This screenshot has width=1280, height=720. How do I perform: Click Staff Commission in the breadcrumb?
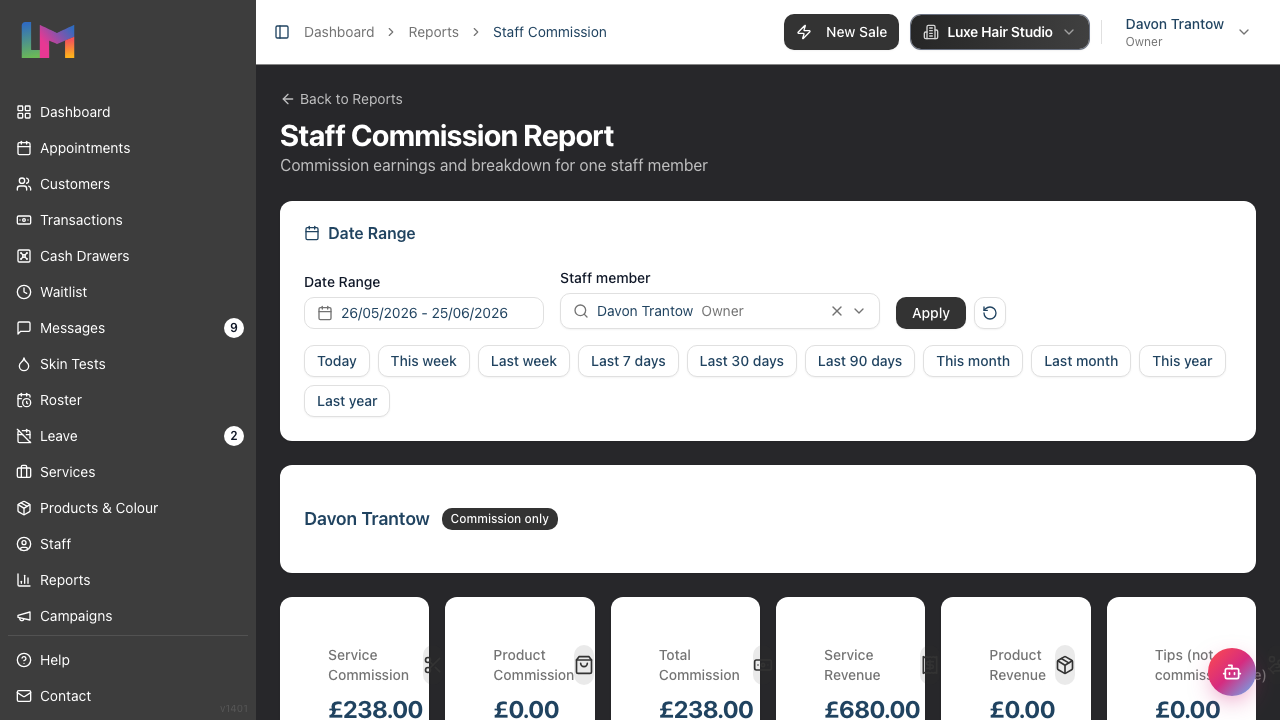coord(550,32)
